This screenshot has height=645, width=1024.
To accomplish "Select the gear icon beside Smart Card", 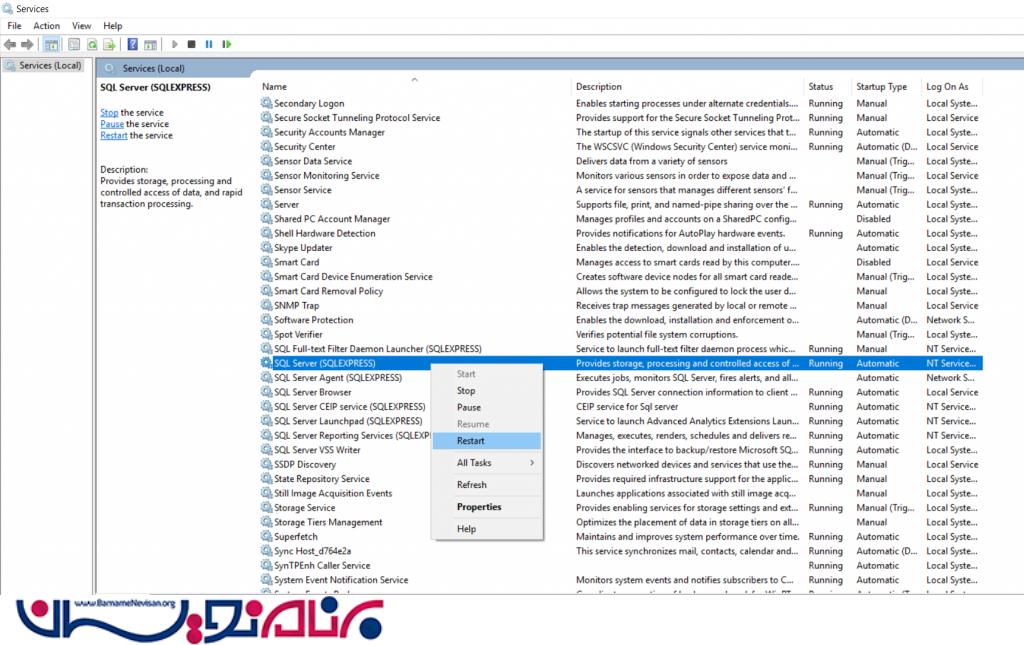I will [x=266, y=262].
